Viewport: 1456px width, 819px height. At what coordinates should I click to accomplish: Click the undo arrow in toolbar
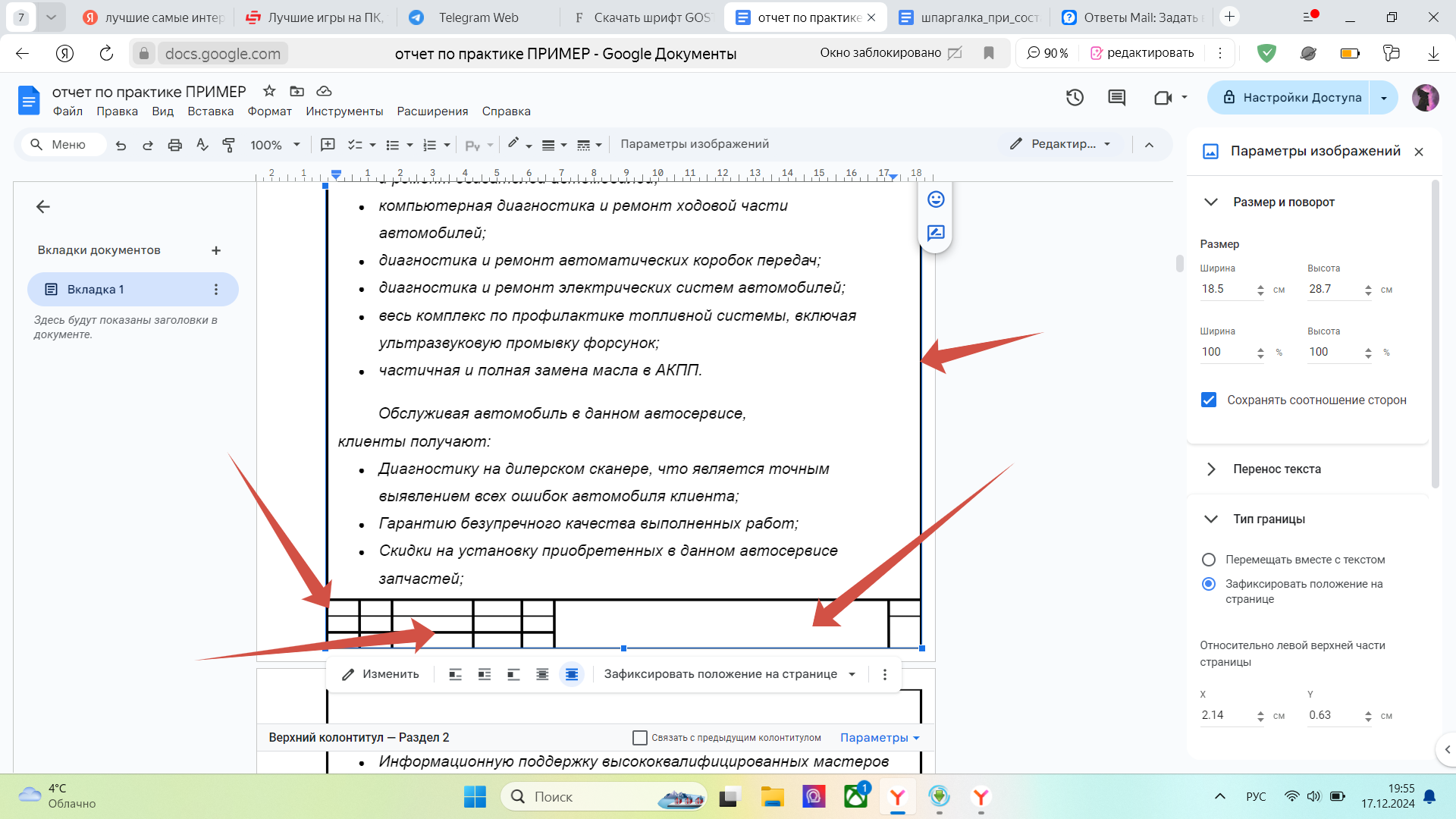point(121,145)
